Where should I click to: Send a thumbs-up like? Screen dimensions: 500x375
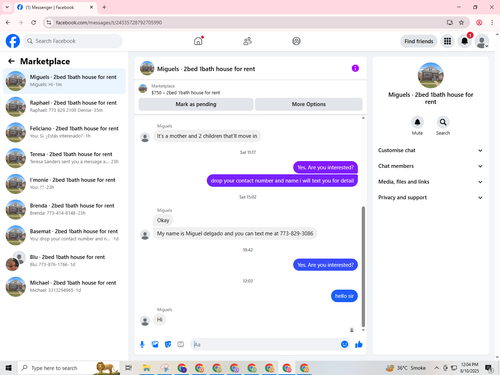tap(359, 344)
